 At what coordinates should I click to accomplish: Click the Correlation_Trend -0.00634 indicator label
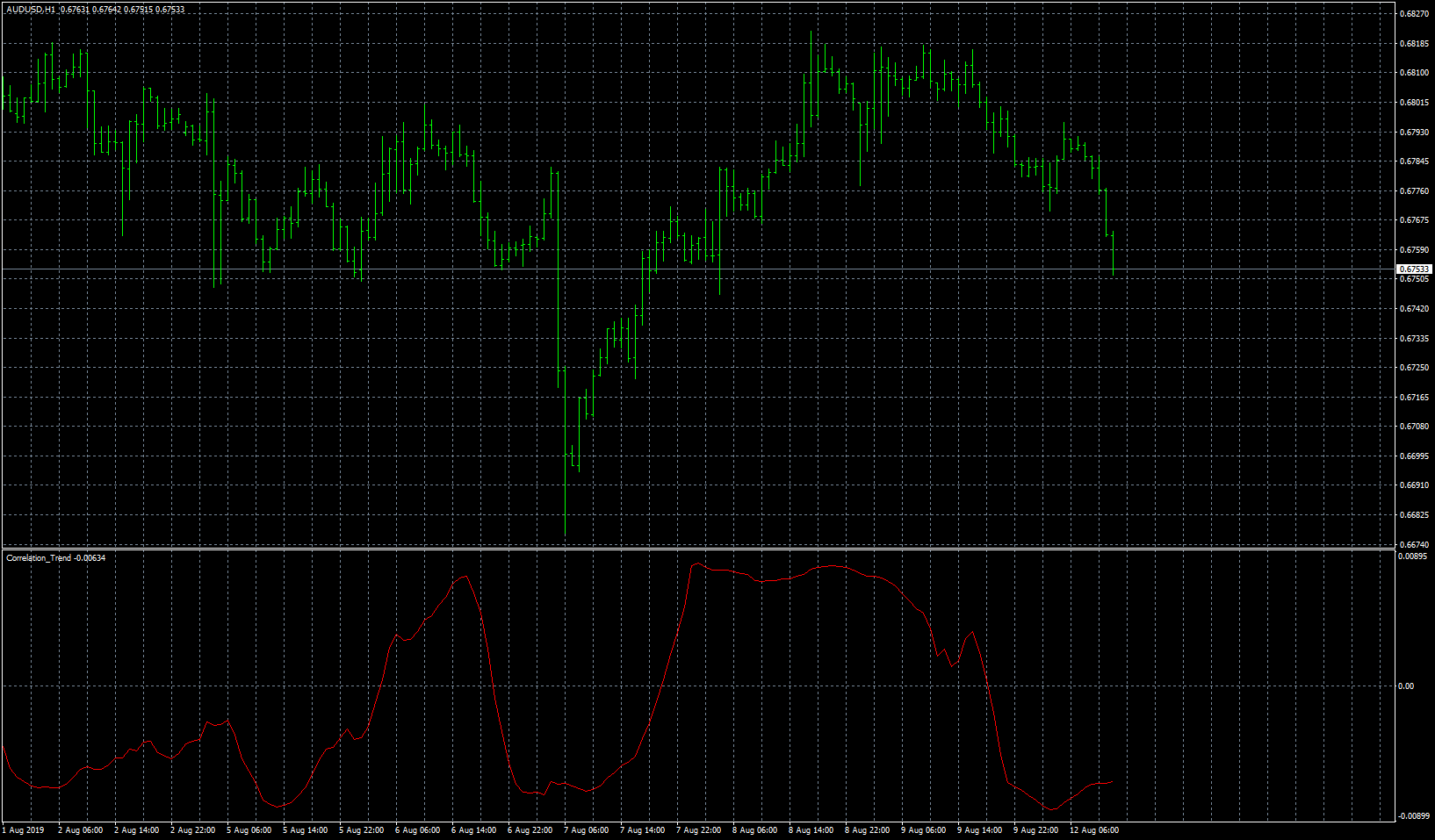[x=55, y=558]
